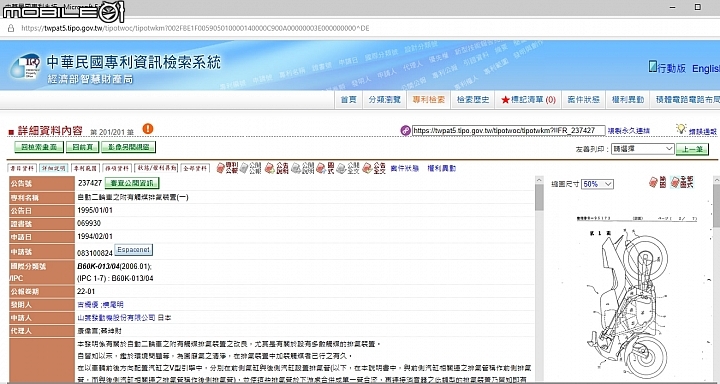Screen dimensions: 720x384
Task: Open 專利檢索 in the navigation bar
Action: pos(428,100)
